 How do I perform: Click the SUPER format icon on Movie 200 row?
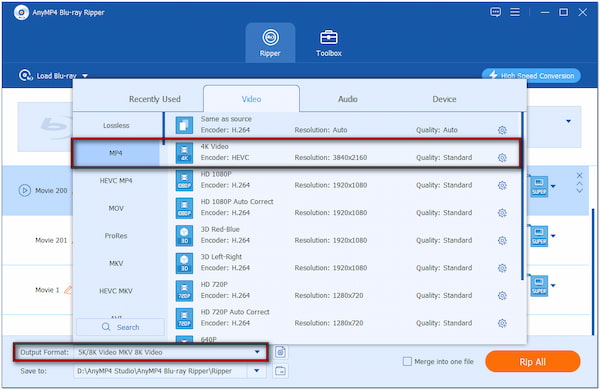tap(539, 186)
